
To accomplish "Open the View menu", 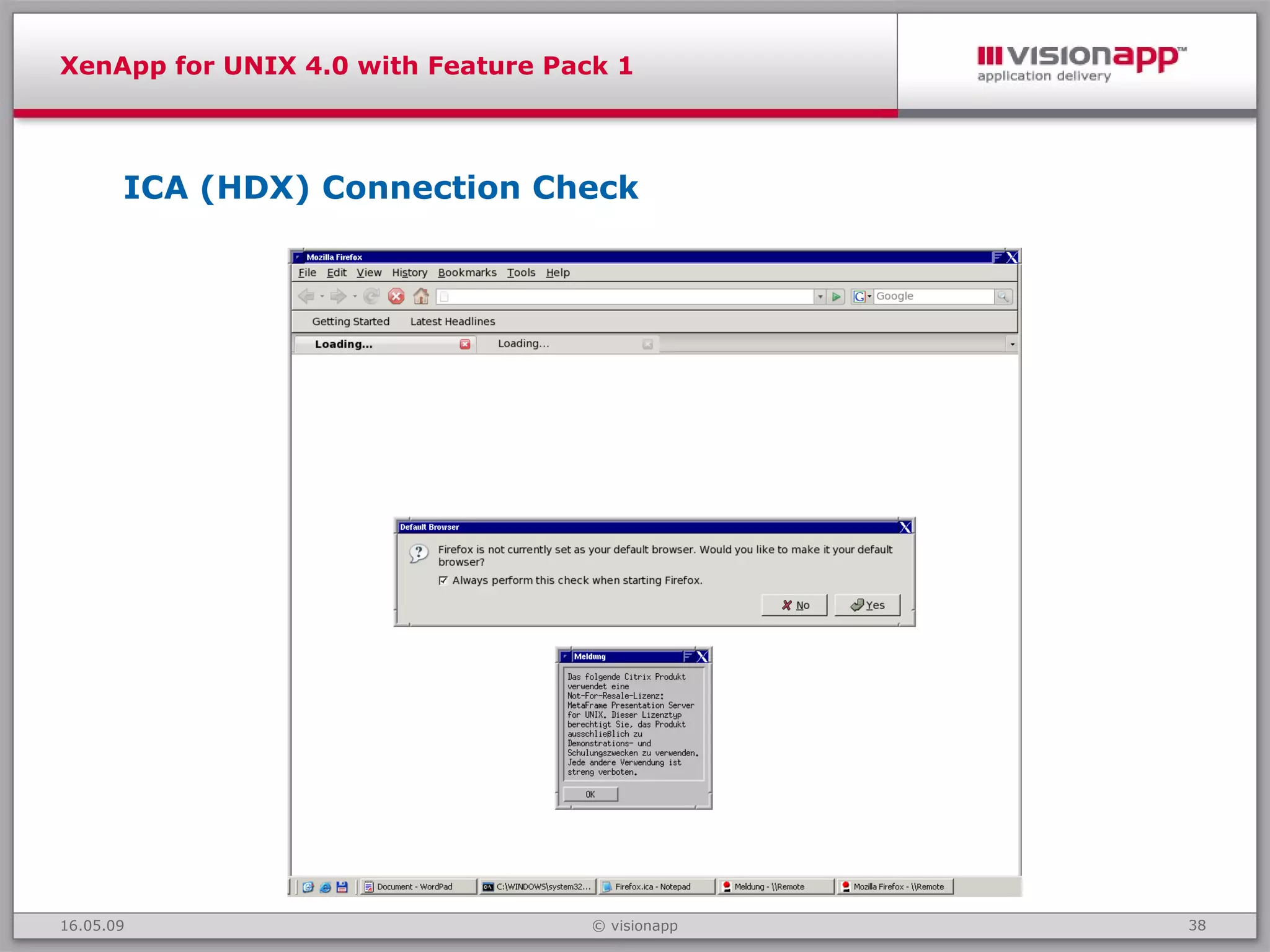I will point(369,273).
